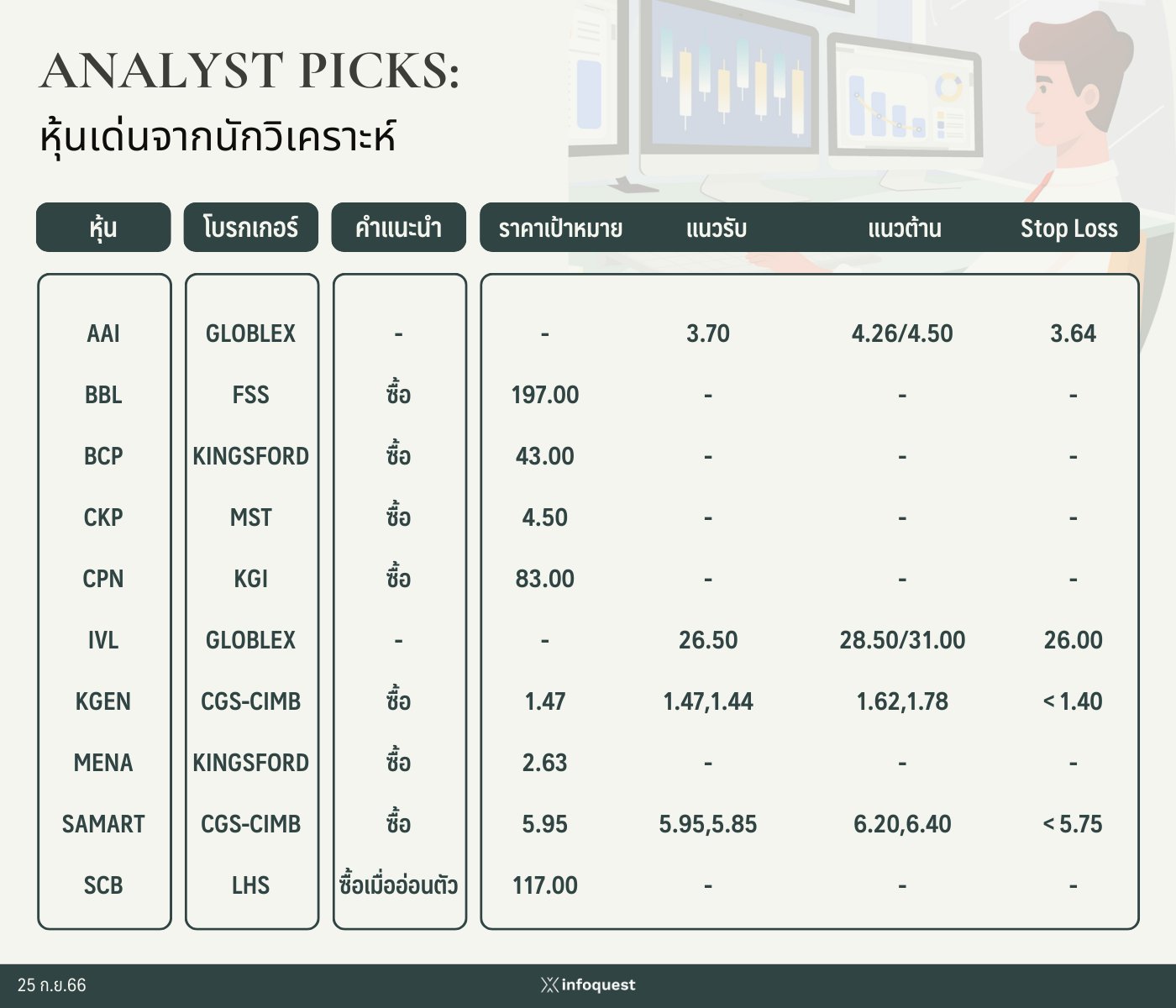Click the แนวรับ column header
Viewport: 1176px width, 1008px height.
click(716, 228)
